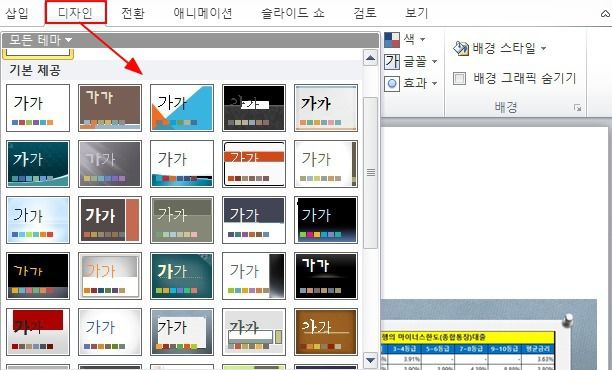612x370 pixels.
Task: Select the black theme with blue gradient bottom
Action: (x=326, y=220)
